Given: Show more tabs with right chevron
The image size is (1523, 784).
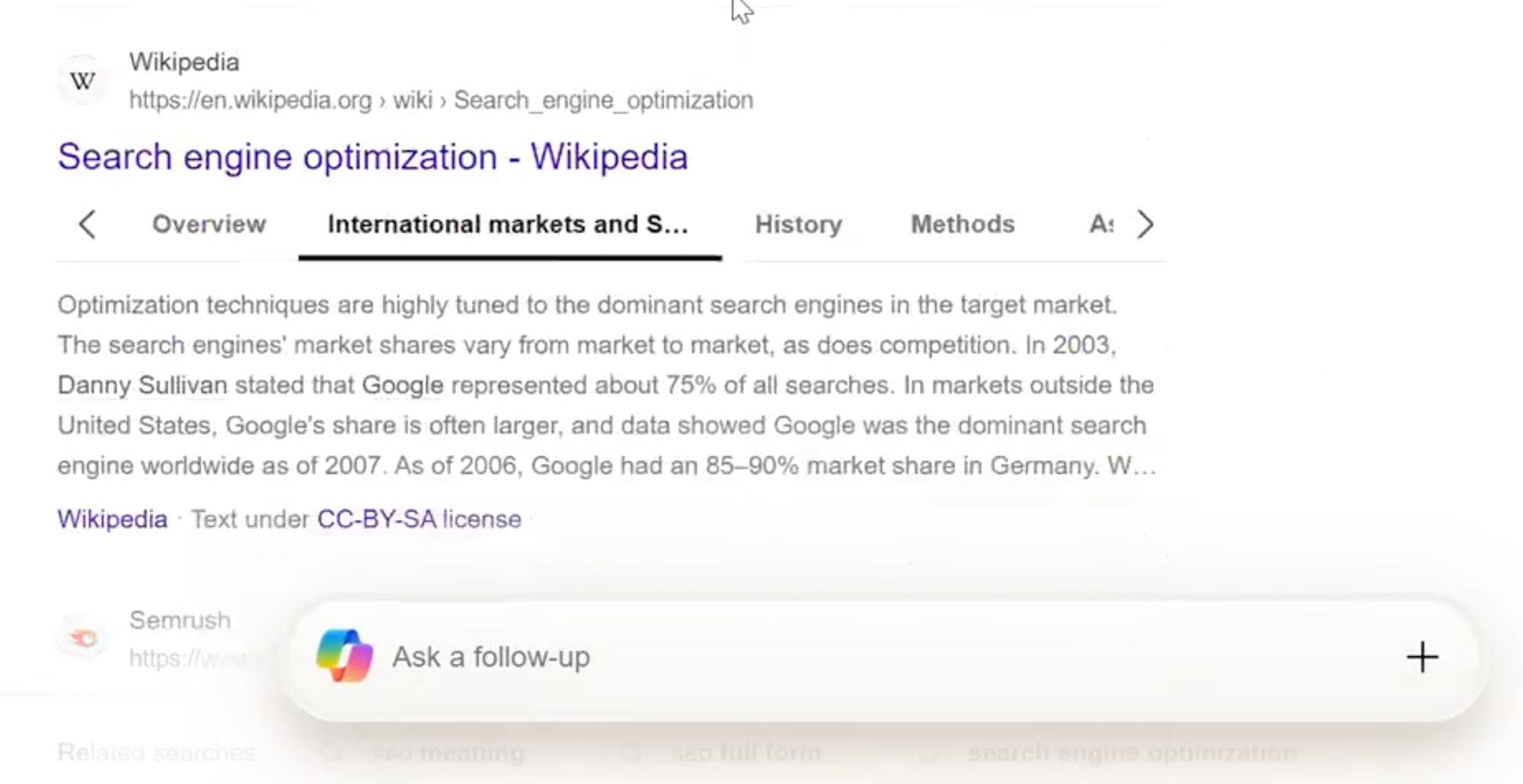Looking at the screenshot, I should coord(1145,225).
